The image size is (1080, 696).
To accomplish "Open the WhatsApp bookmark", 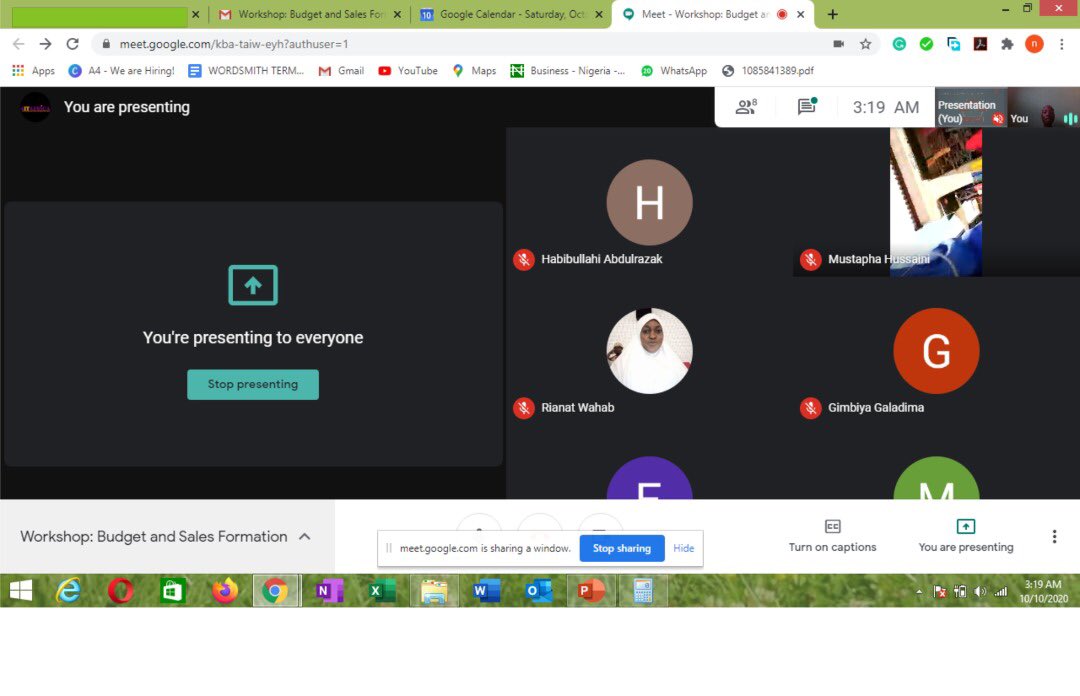I will pyautogui.click(x=674, y=71).
